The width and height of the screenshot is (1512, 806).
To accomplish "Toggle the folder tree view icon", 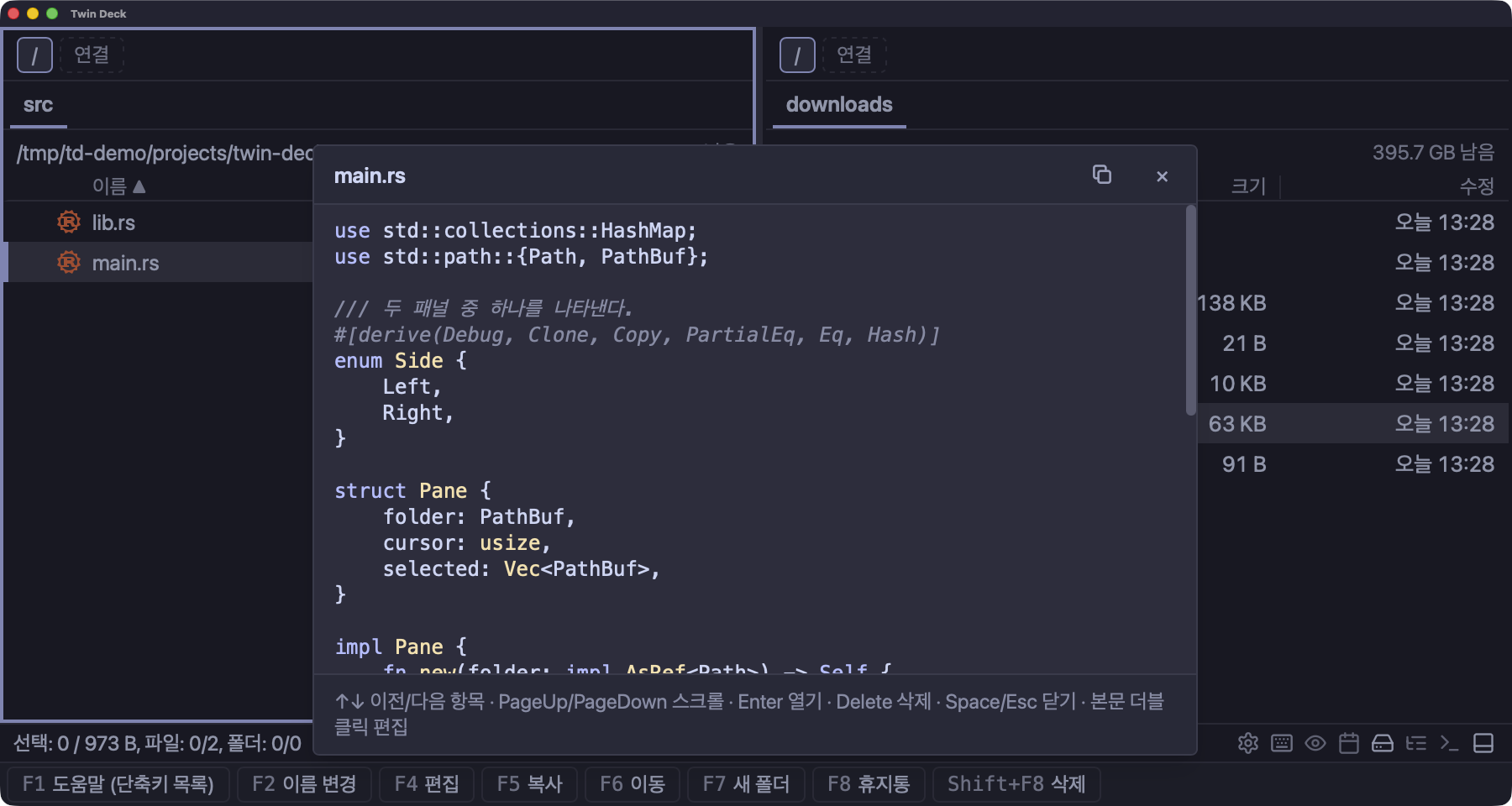I will click(1416, 743).
